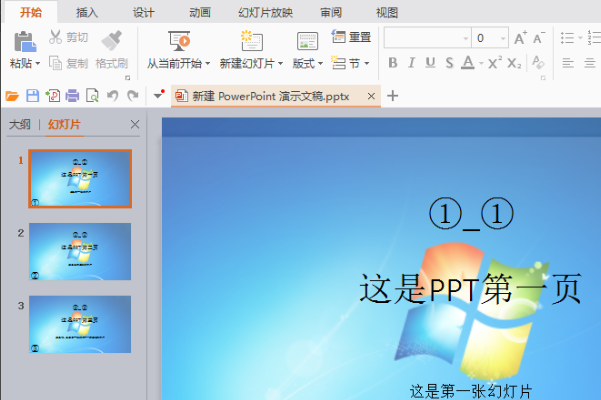
Task: Open the 审阅 ribbon tab
Action: pos(331,13)
